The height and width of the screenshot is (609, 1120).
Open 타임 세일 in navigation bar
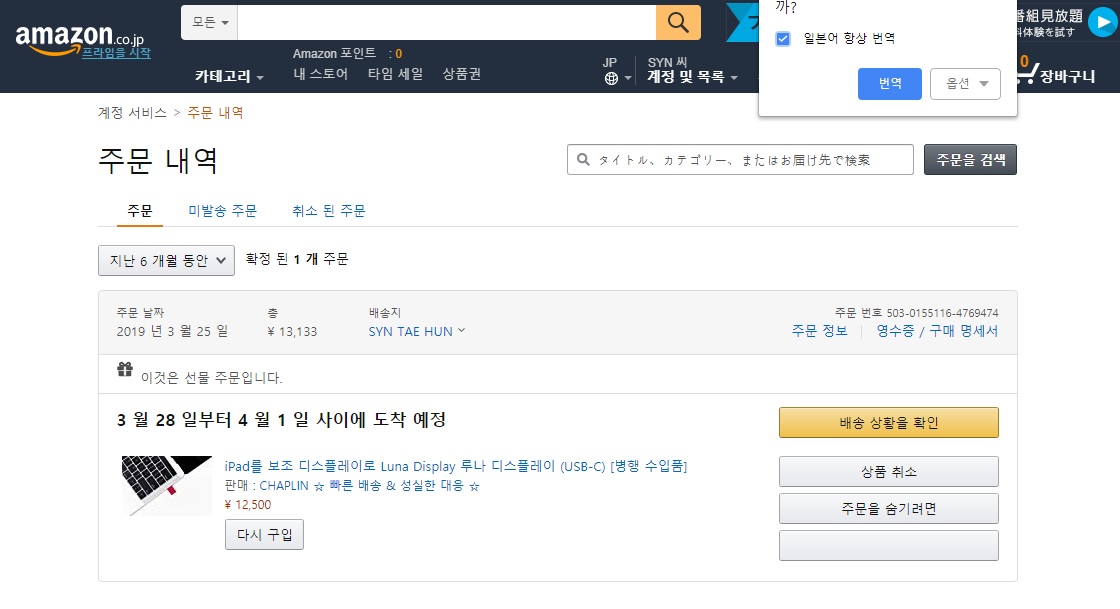[395, 74]
